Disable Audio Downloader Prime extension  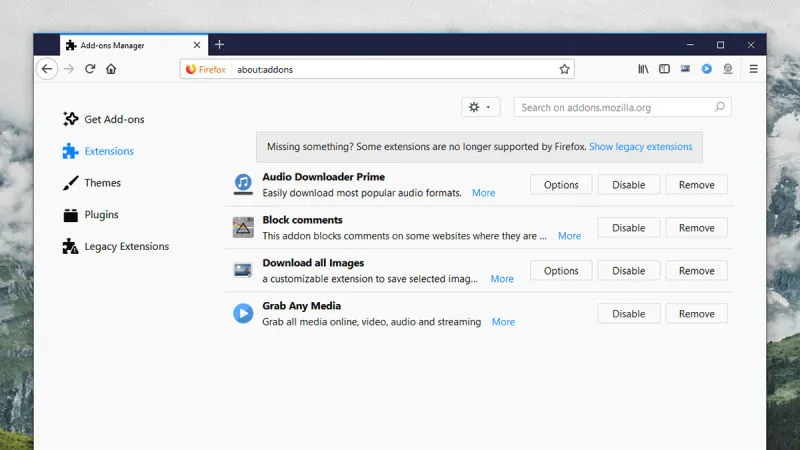pyautogui.click(x=628, y=185)
